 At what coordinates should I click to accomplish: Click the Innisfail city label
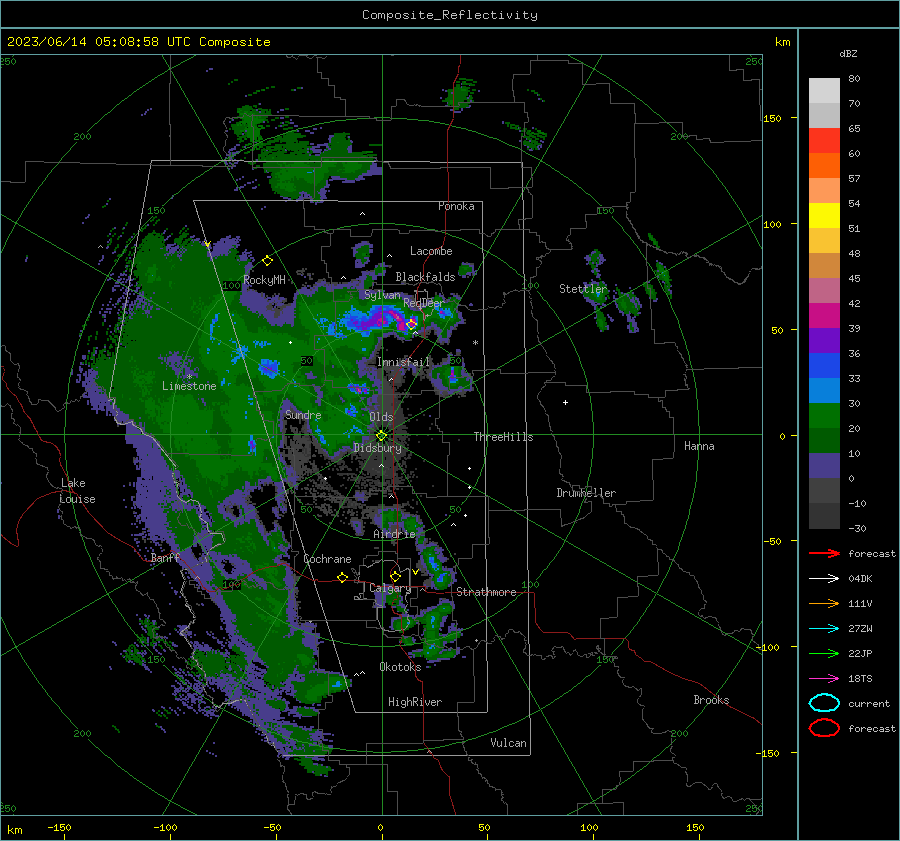(403, 362)
